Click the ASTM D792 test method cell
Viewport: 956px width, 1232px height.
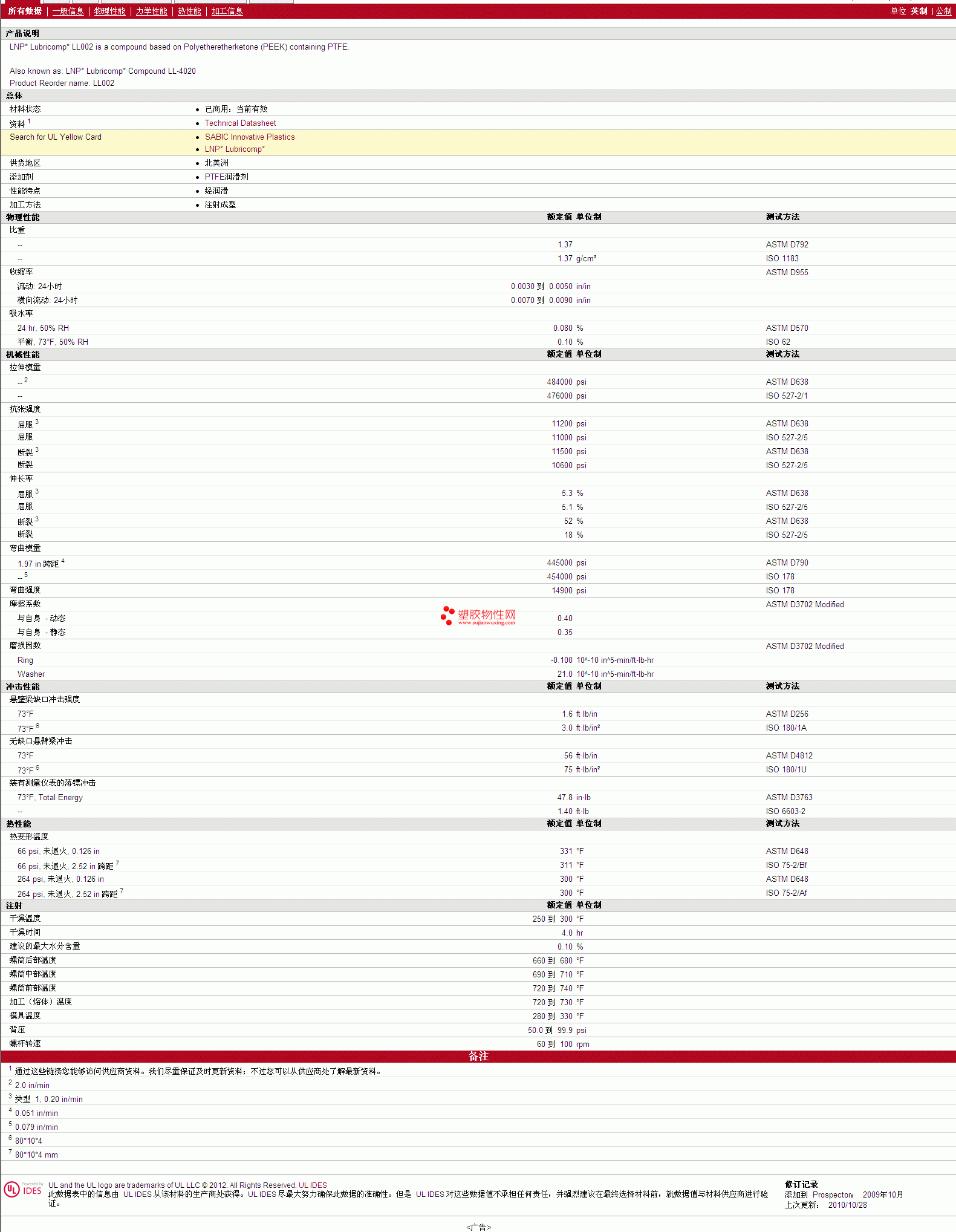coord(787,244)
